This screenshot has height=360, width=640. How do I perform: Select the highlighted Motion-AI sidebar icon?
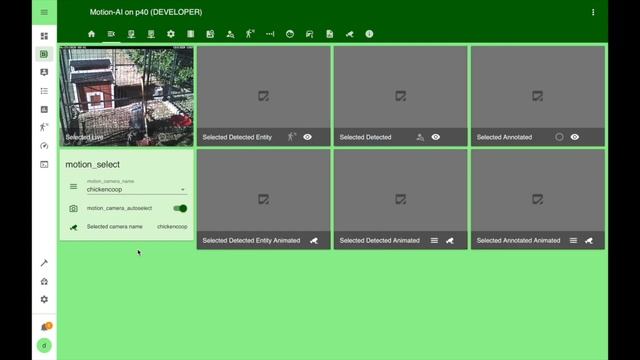coord(44,54)
